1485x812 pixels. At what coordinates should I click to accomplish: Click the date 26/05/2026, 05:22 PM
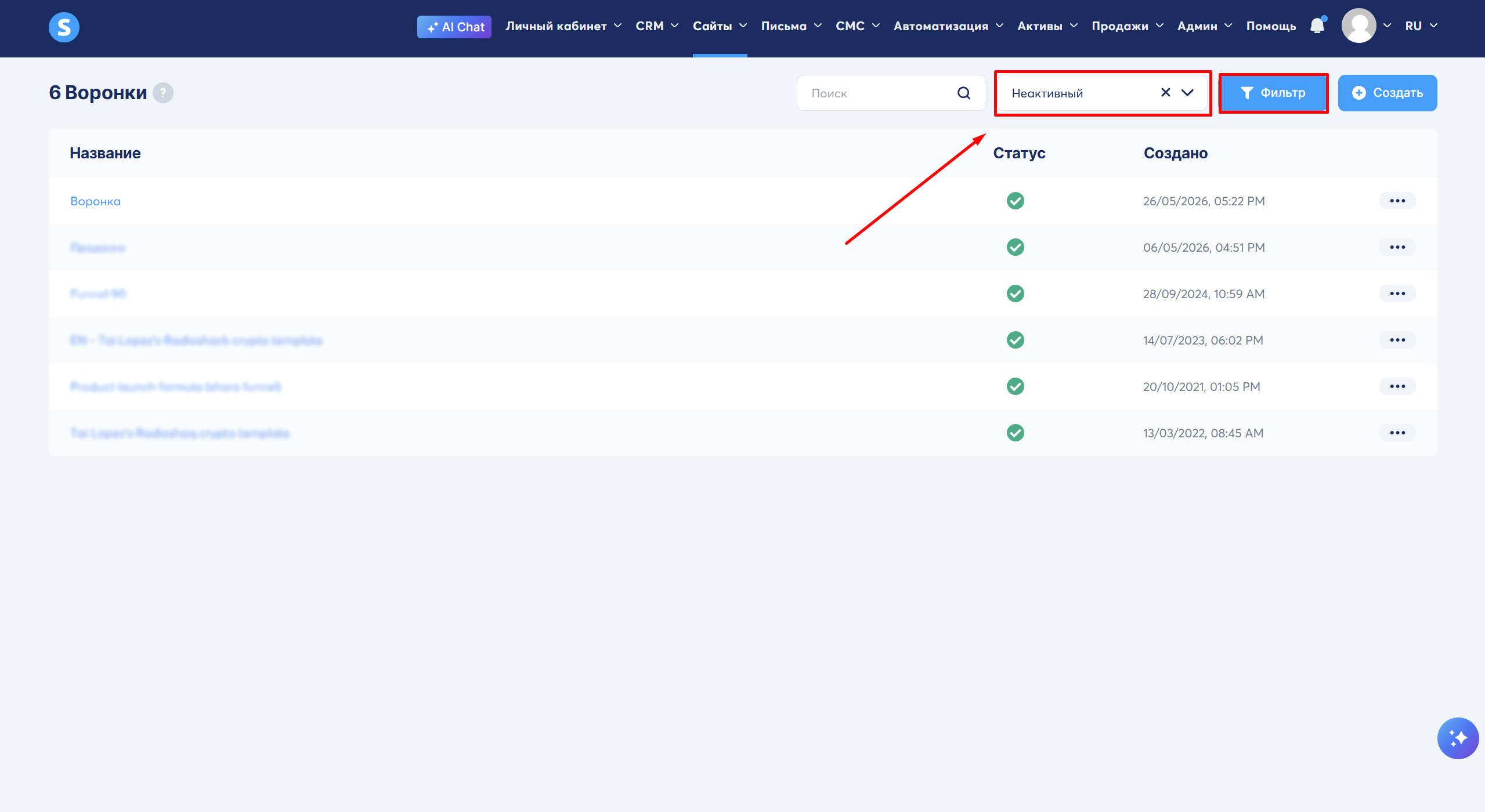pos(1204,201)
